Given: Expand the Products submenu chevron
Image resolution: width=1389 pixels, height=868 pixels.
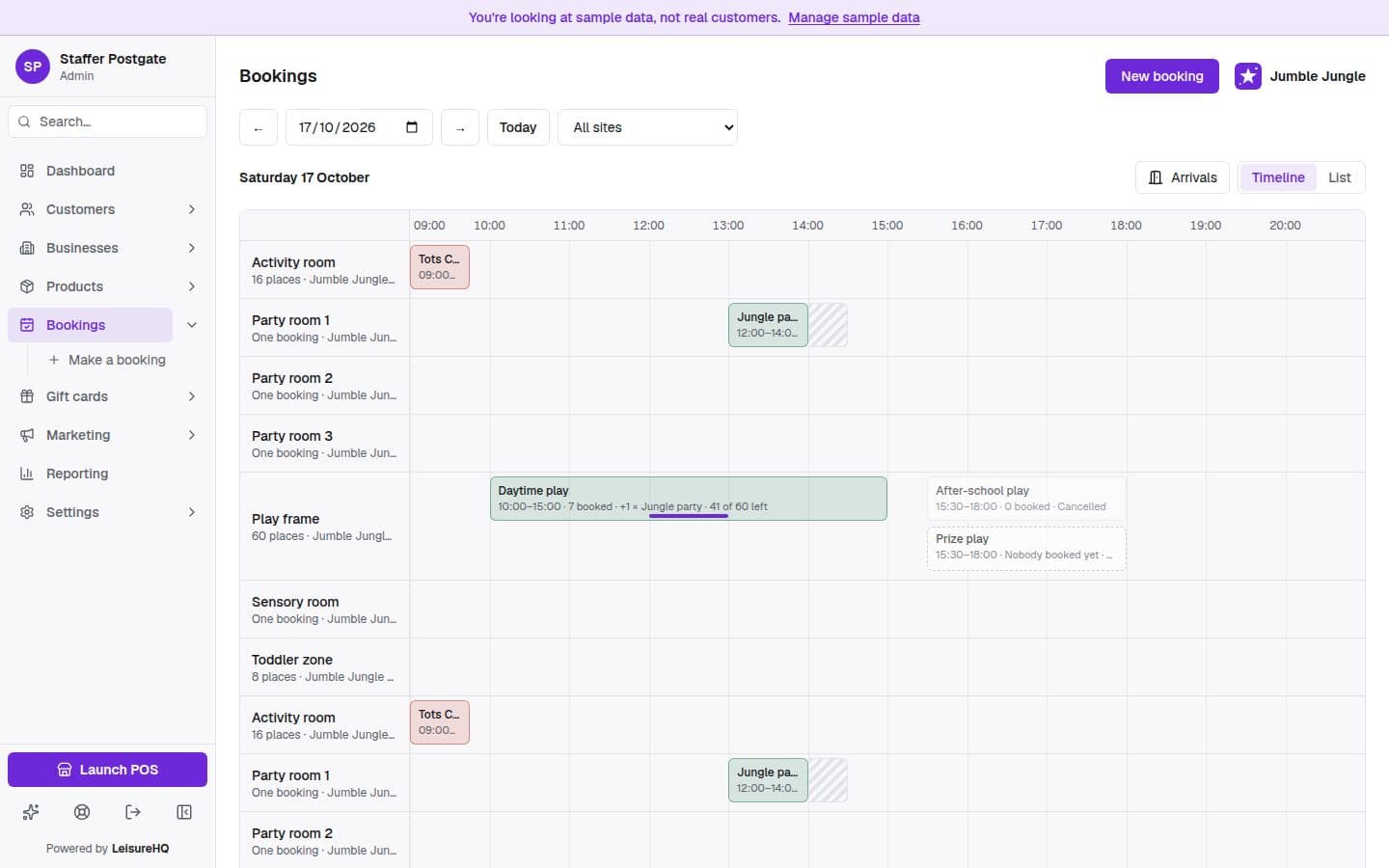Looking at the screenshot, I should (192, 286).
